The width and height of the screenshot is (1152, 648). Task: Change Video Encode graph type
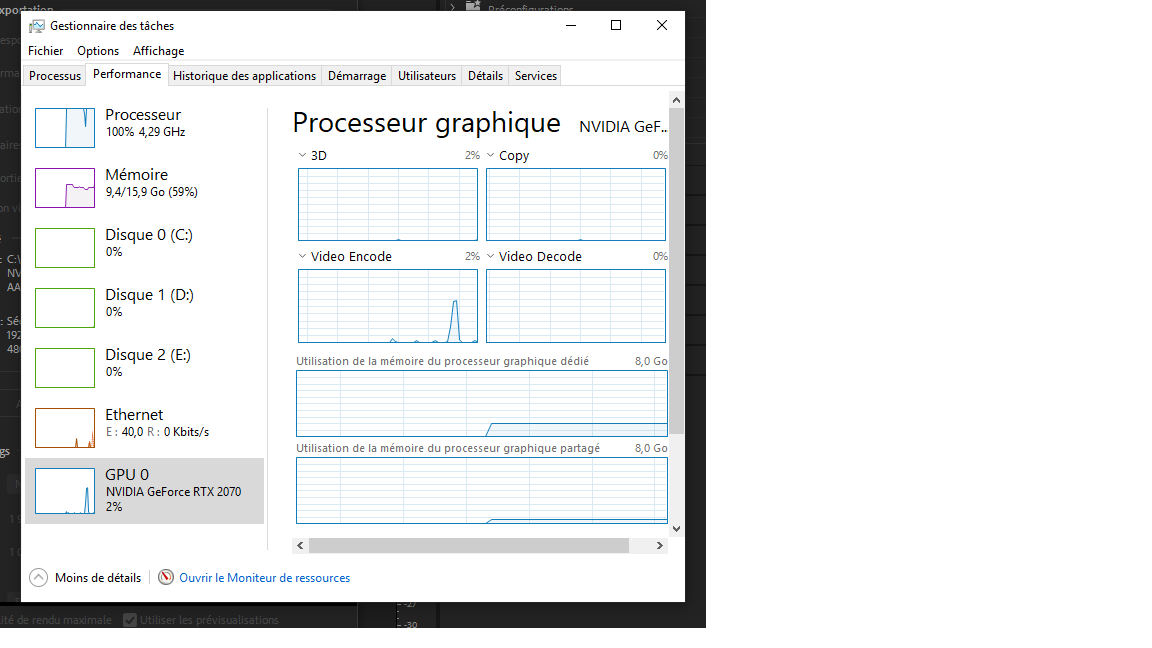pyautogui.click(x=301, y=256)
